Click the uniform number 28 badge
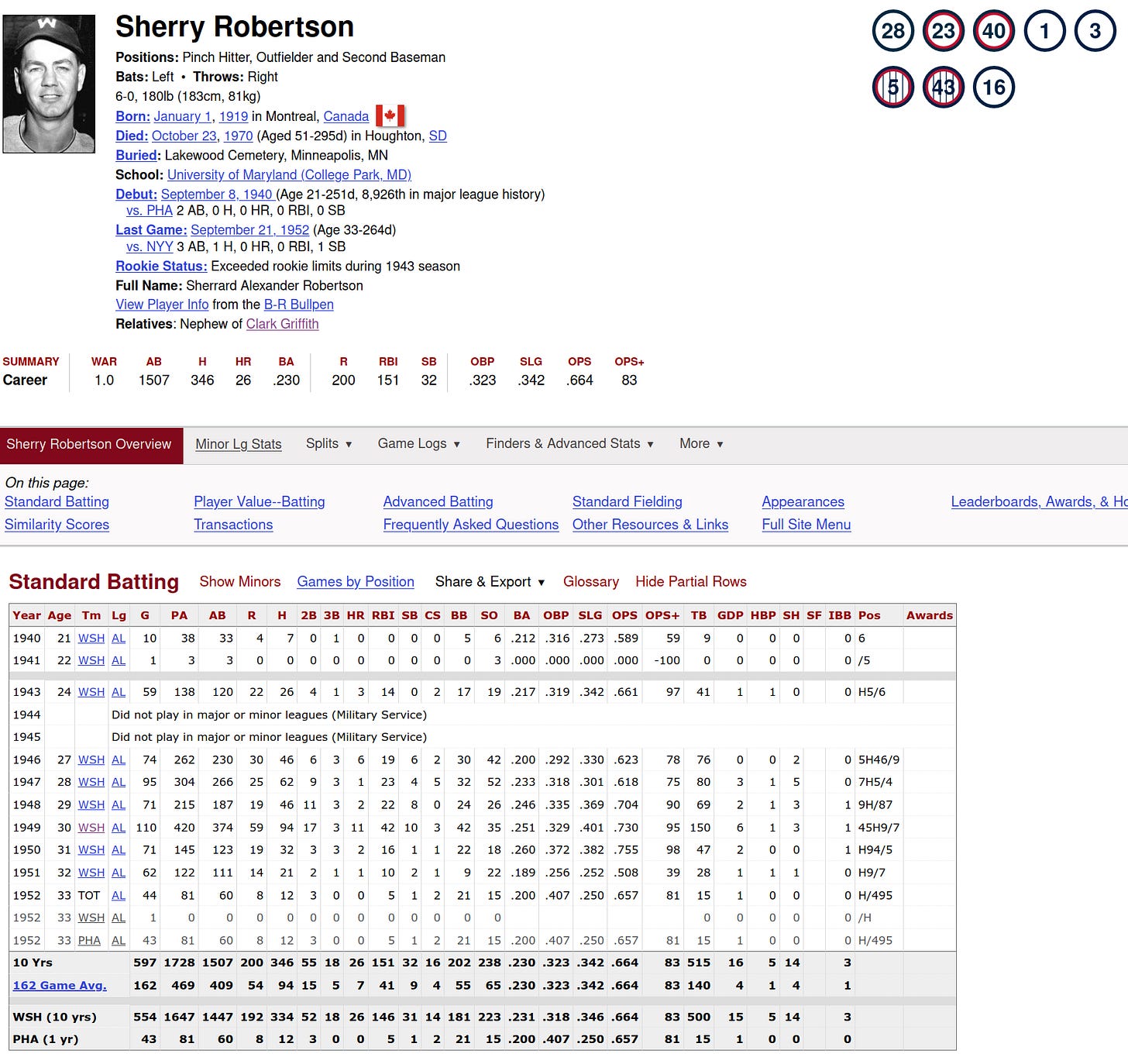The height and width of the screenshot is (1064, 1128). tap(892, 31)
